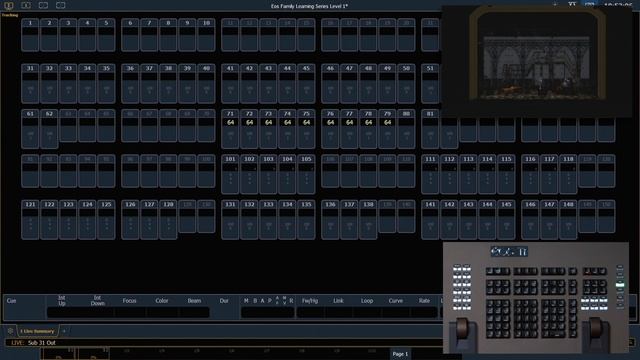Select channel 62 tile
The image size is (640, 360).
49,129
